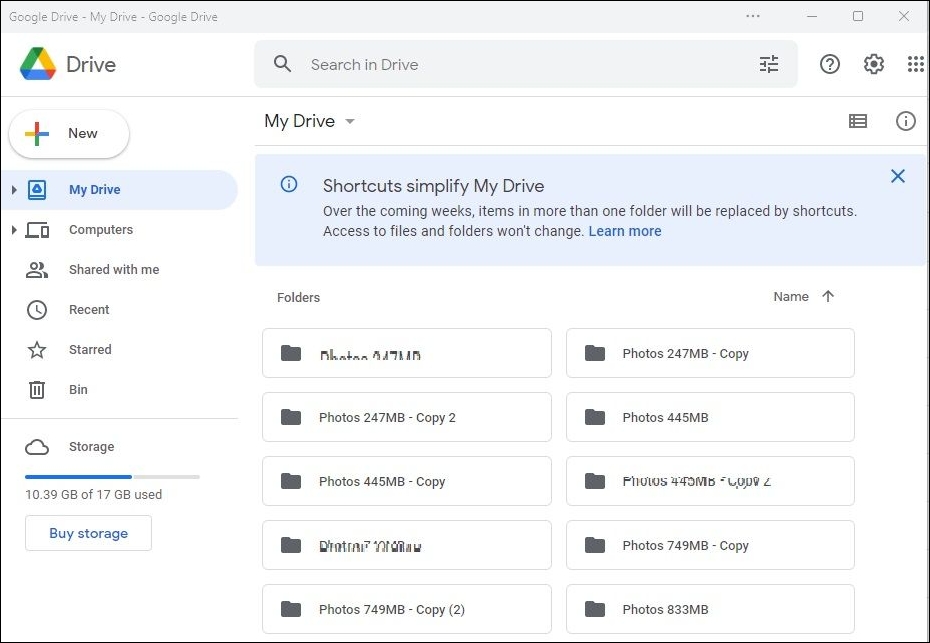Image resolution: width=930 pixels, height=643 pixels.
Task: Open the Google apps grid
Action: [x=915, y=63]
